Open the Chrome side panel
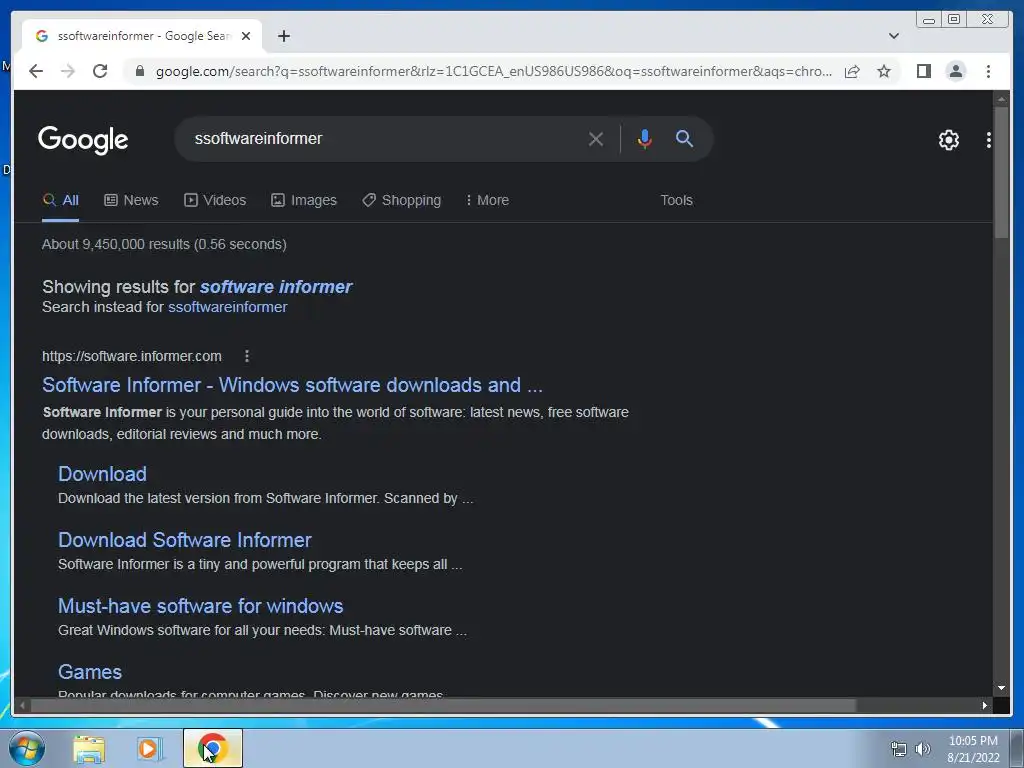The height and width of the screenshot is (768, 1024). tap(923, 71)
